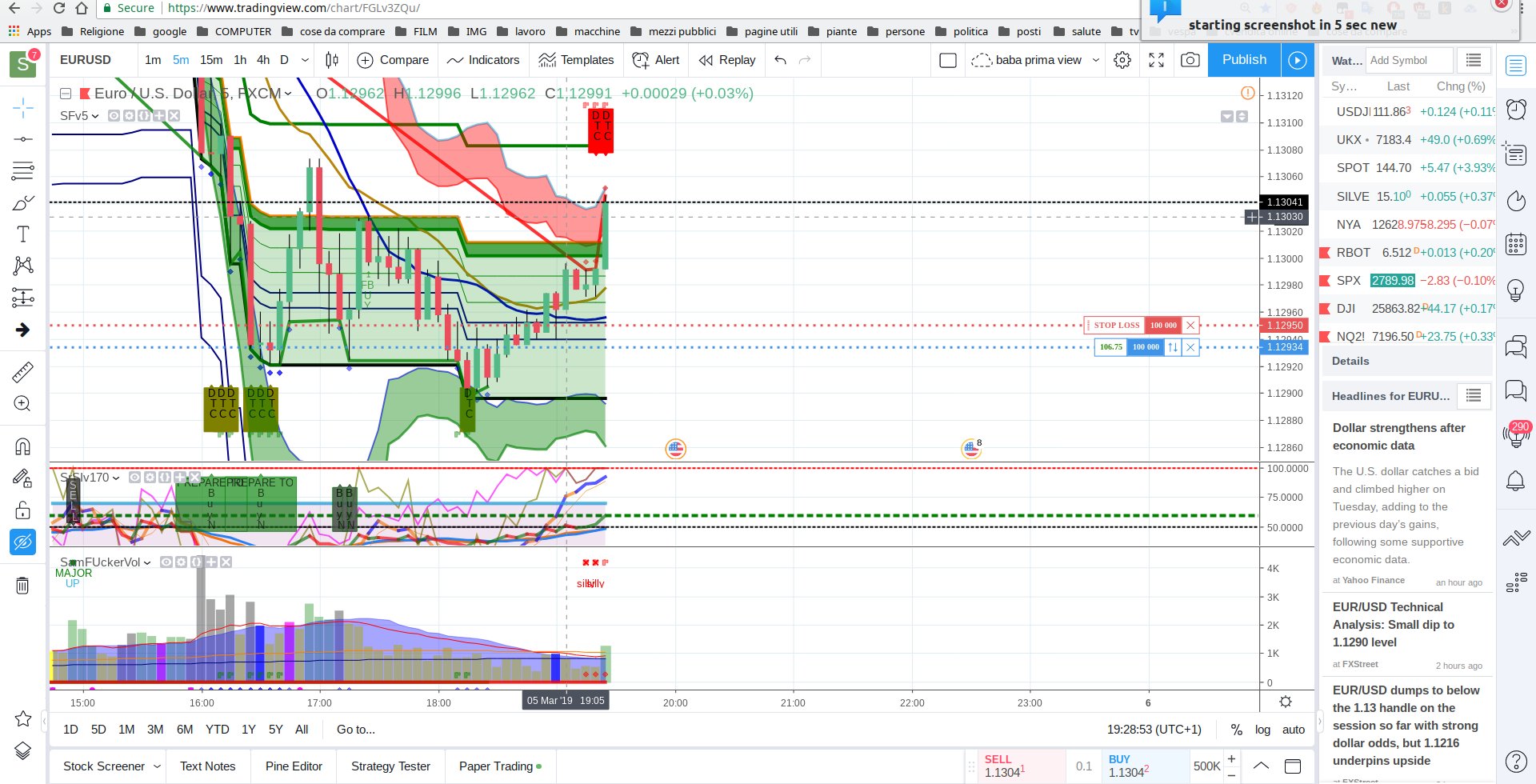This screenshot has width=1536, height=784.
Task: Open the notifications bell panel
Action: pos(1516,481)
